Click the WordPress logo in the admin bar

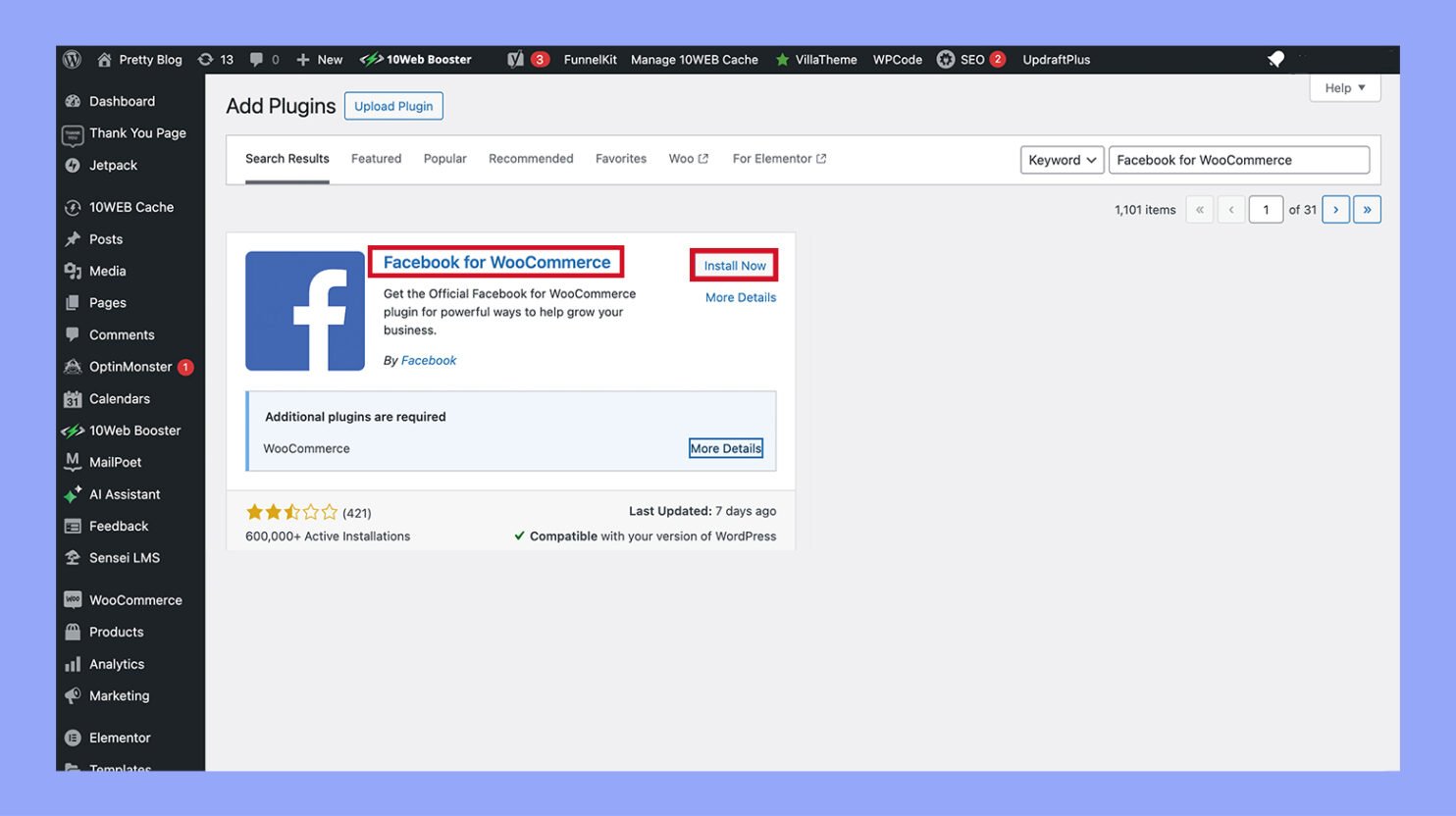tap(71, 59)
